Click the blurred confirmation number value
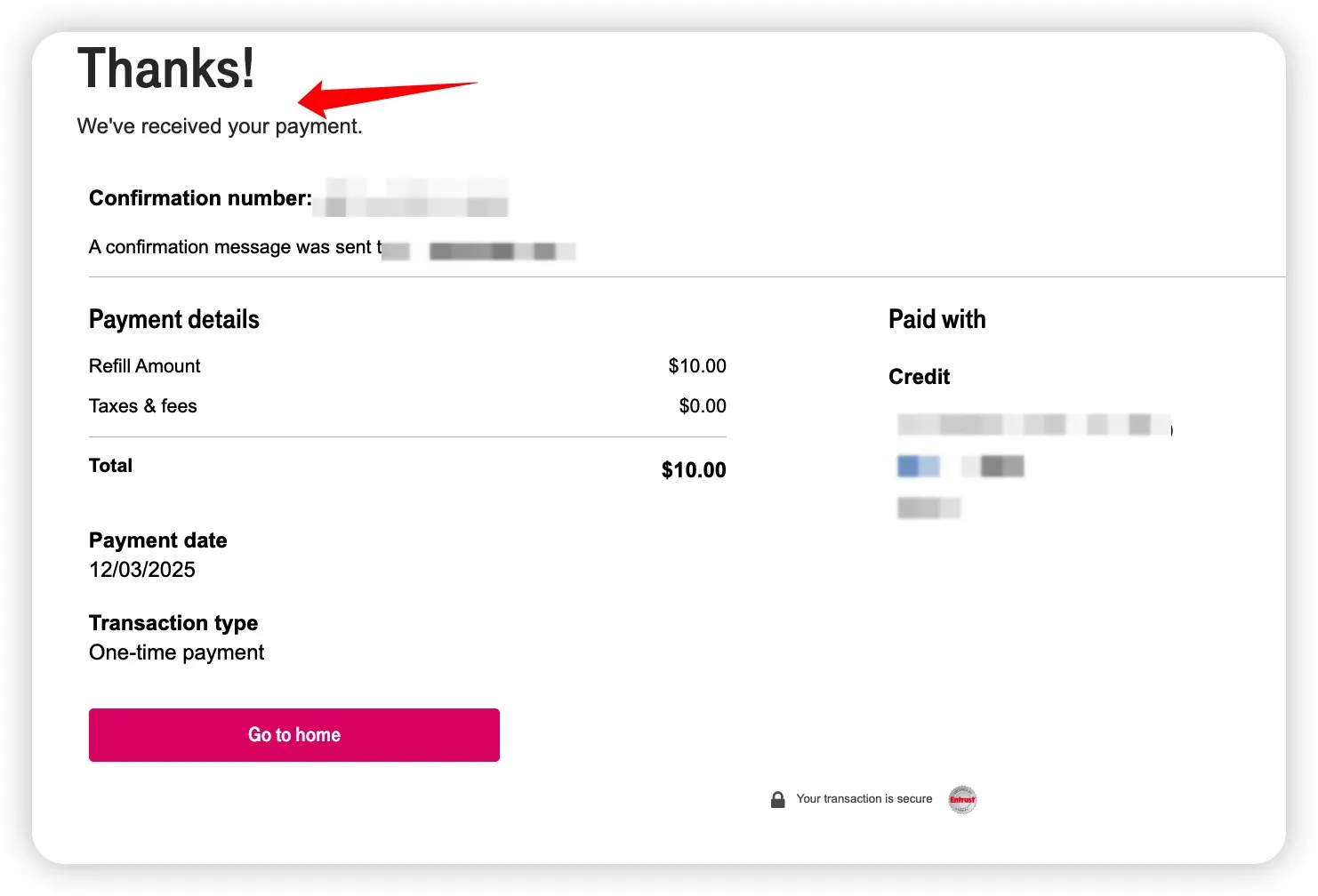1318x896 pixels. coord(416,198)
